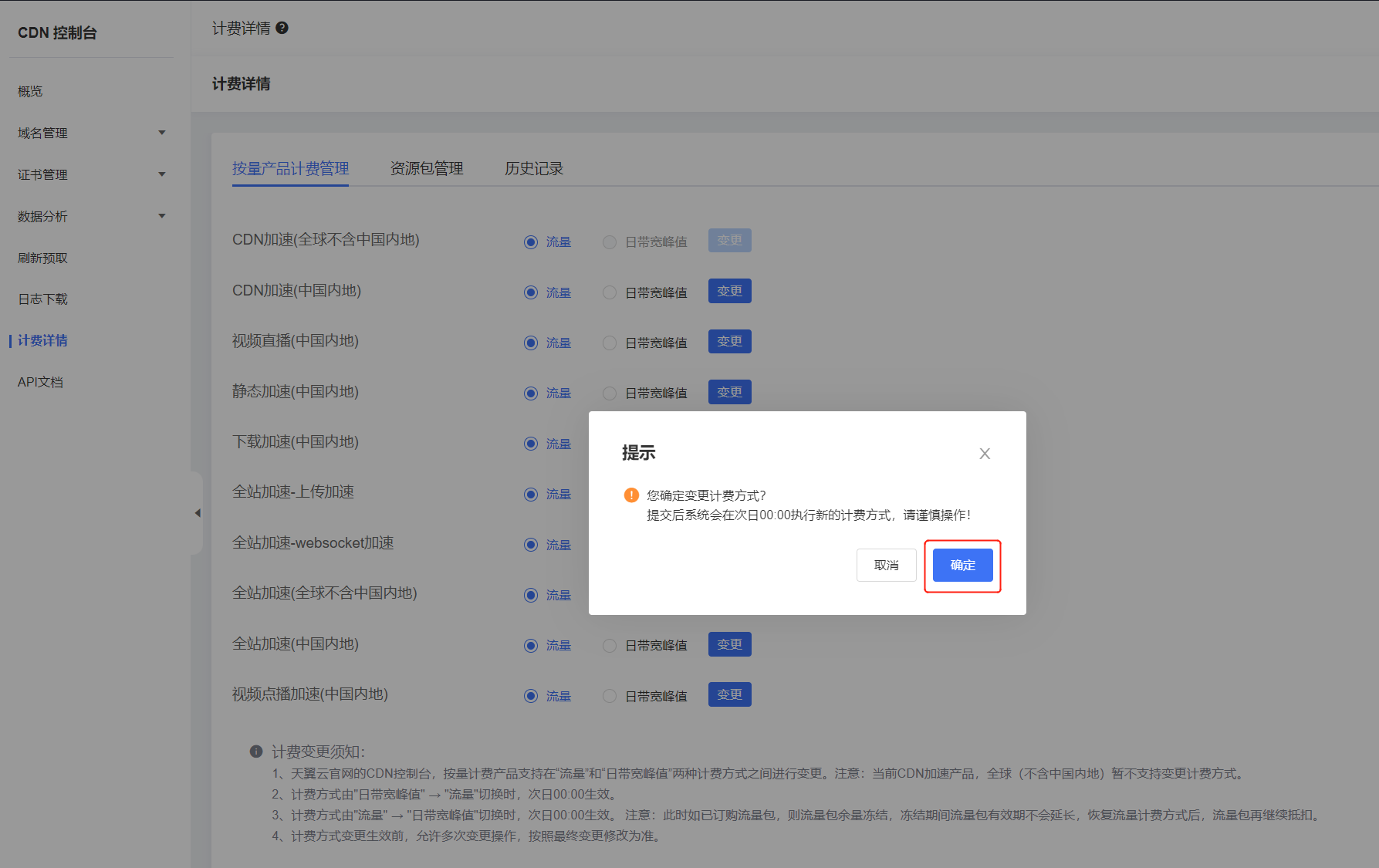
Task: Click the CDN 控制台 title
Action: (57, 32)
